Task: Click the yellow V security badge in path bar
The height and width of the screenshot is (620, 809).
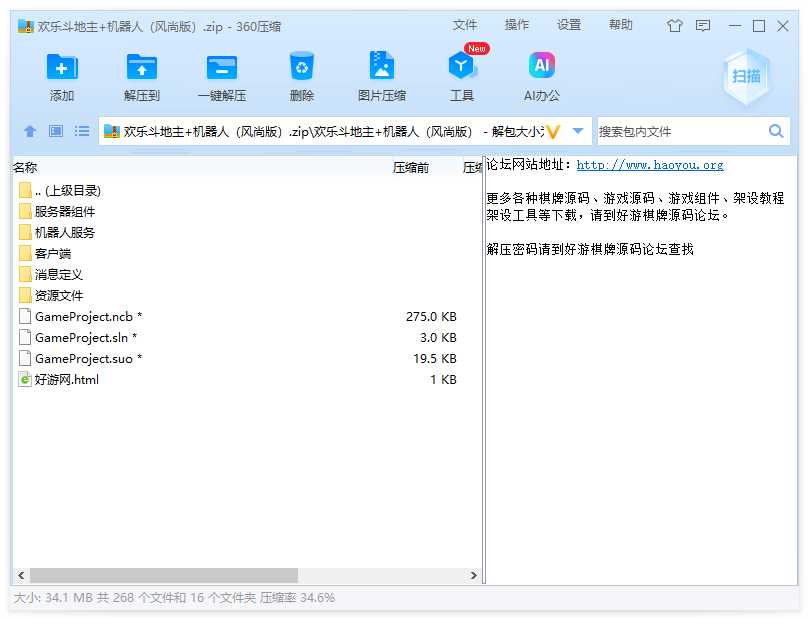Action: [x=553, y=132]
